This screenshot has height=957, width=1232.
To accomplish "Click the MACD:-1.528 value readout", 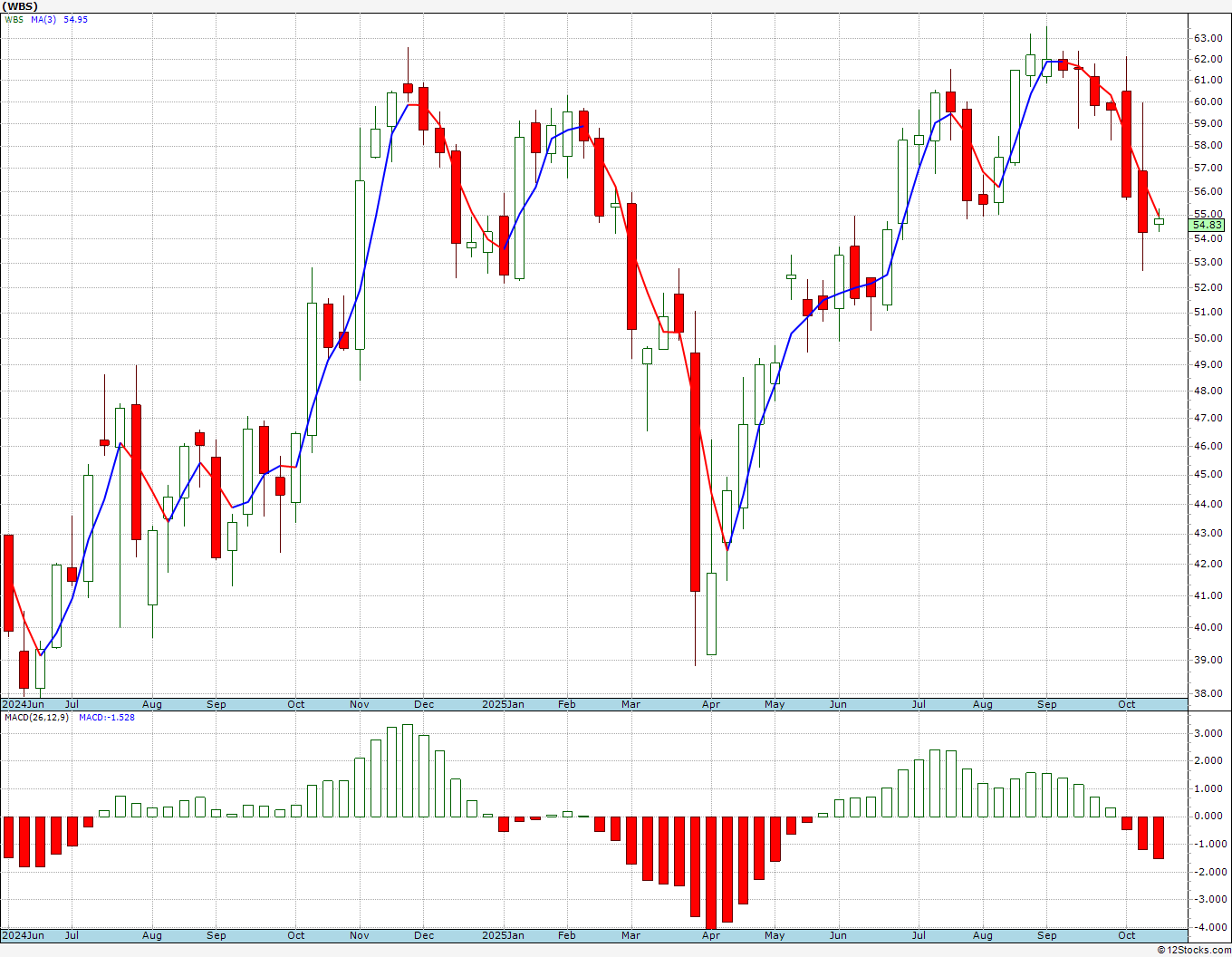I will coord(107,718).
